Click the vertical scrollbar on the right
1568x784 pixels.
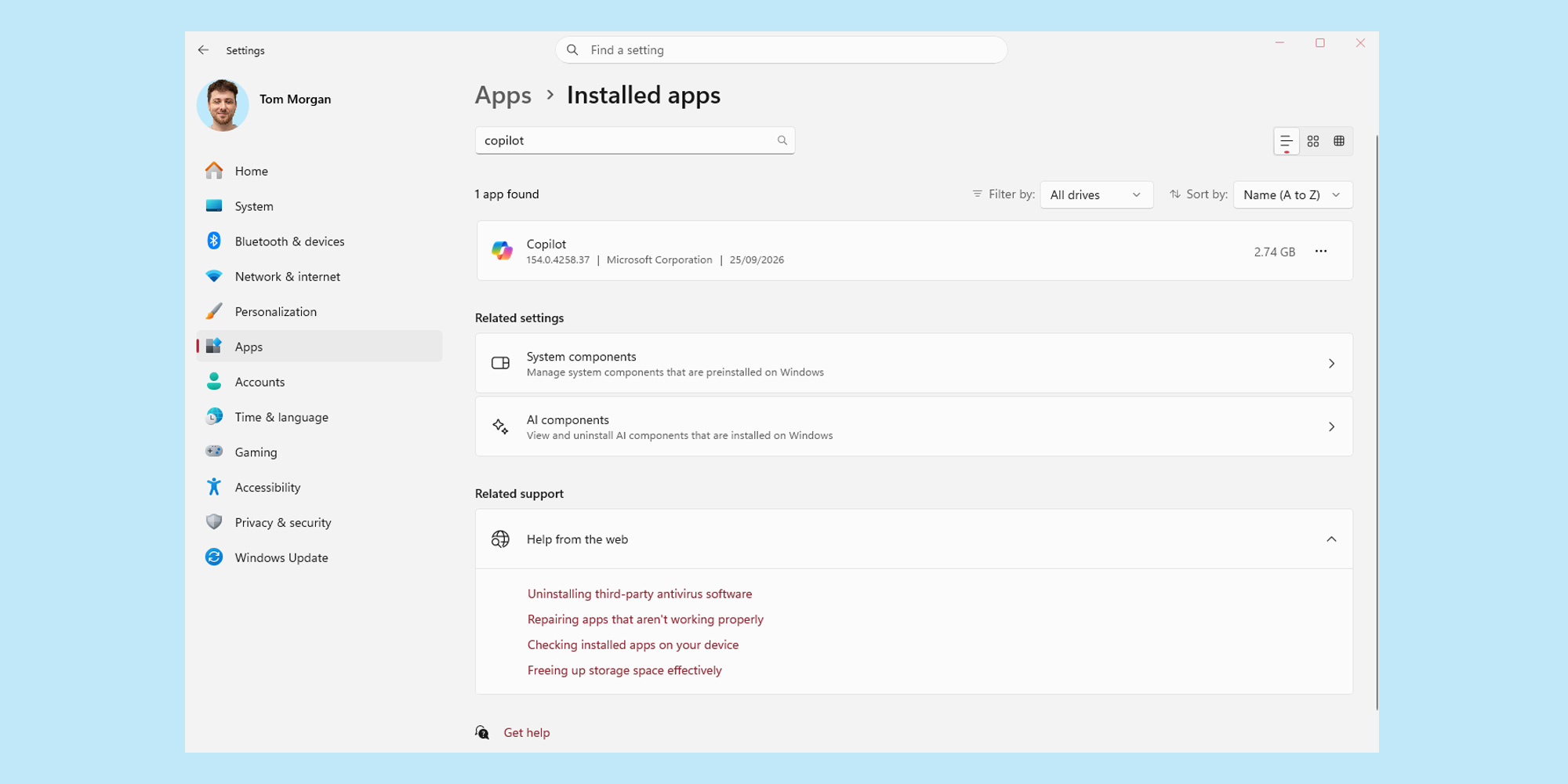(x=1377, y=423)
